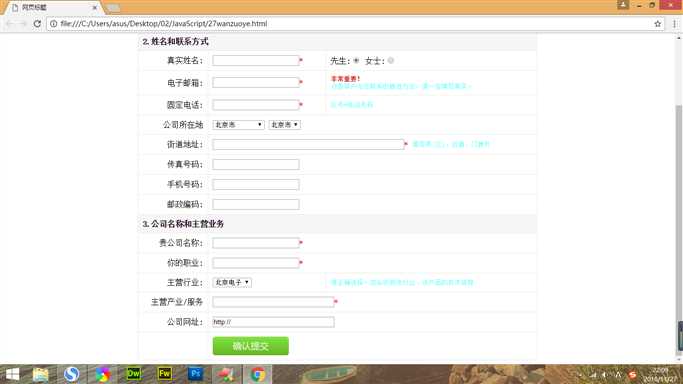Click the forward navigation arrow
This screenshot has height=384, width=683.
(x=23, y=24)
